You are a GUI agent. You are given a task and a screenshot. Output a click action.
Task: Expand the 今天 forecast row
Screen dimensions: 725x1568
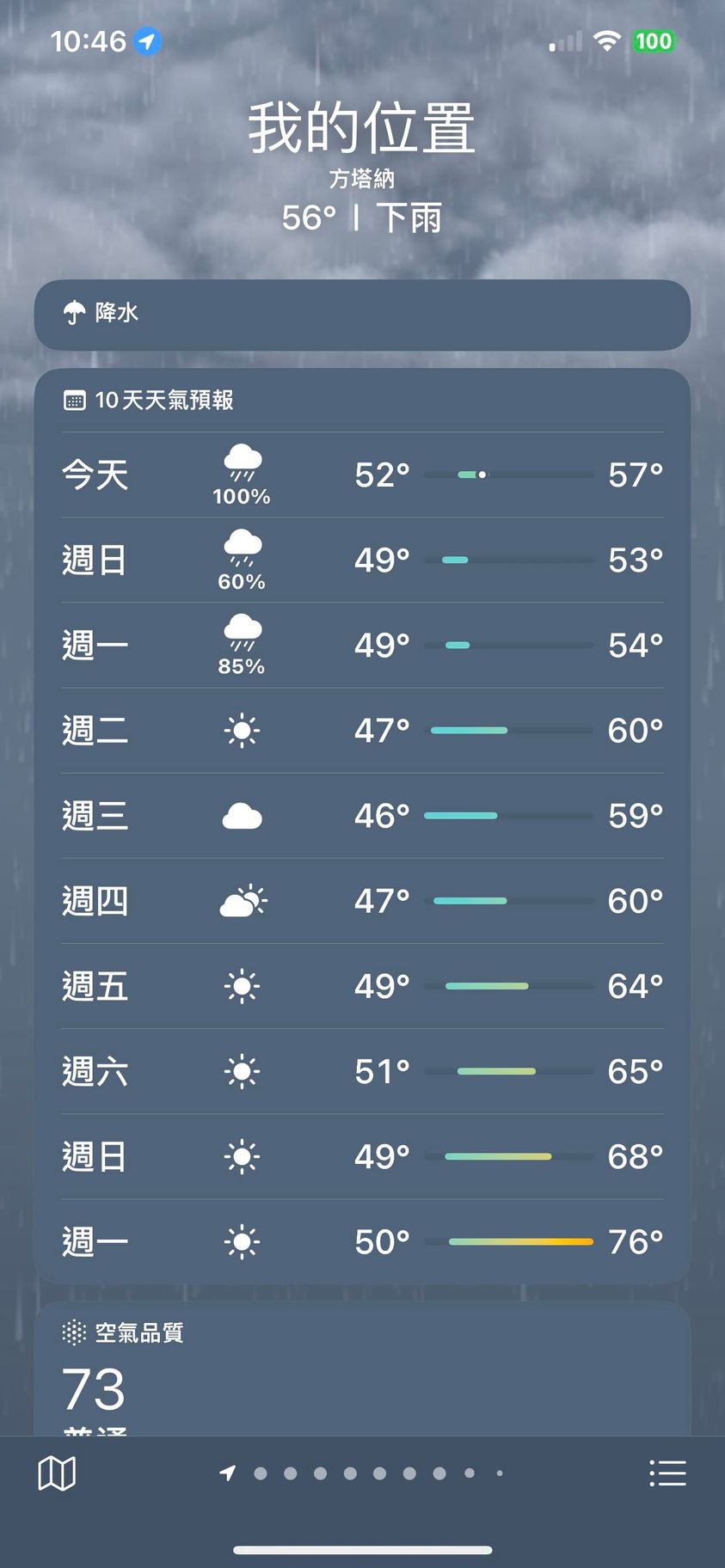click(x=362, y=475)
